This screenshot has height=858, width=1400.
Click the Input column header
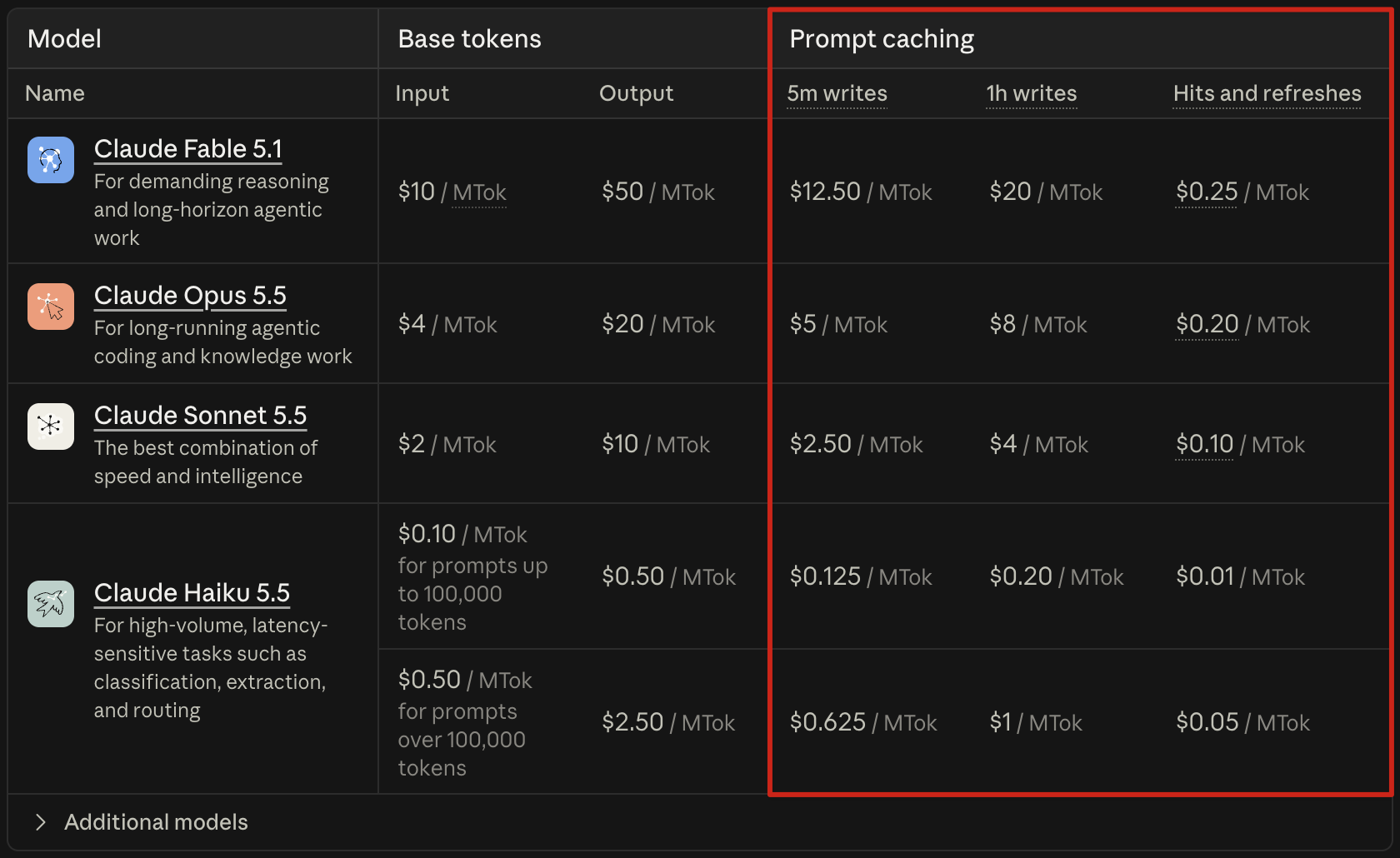pos(422,93)
